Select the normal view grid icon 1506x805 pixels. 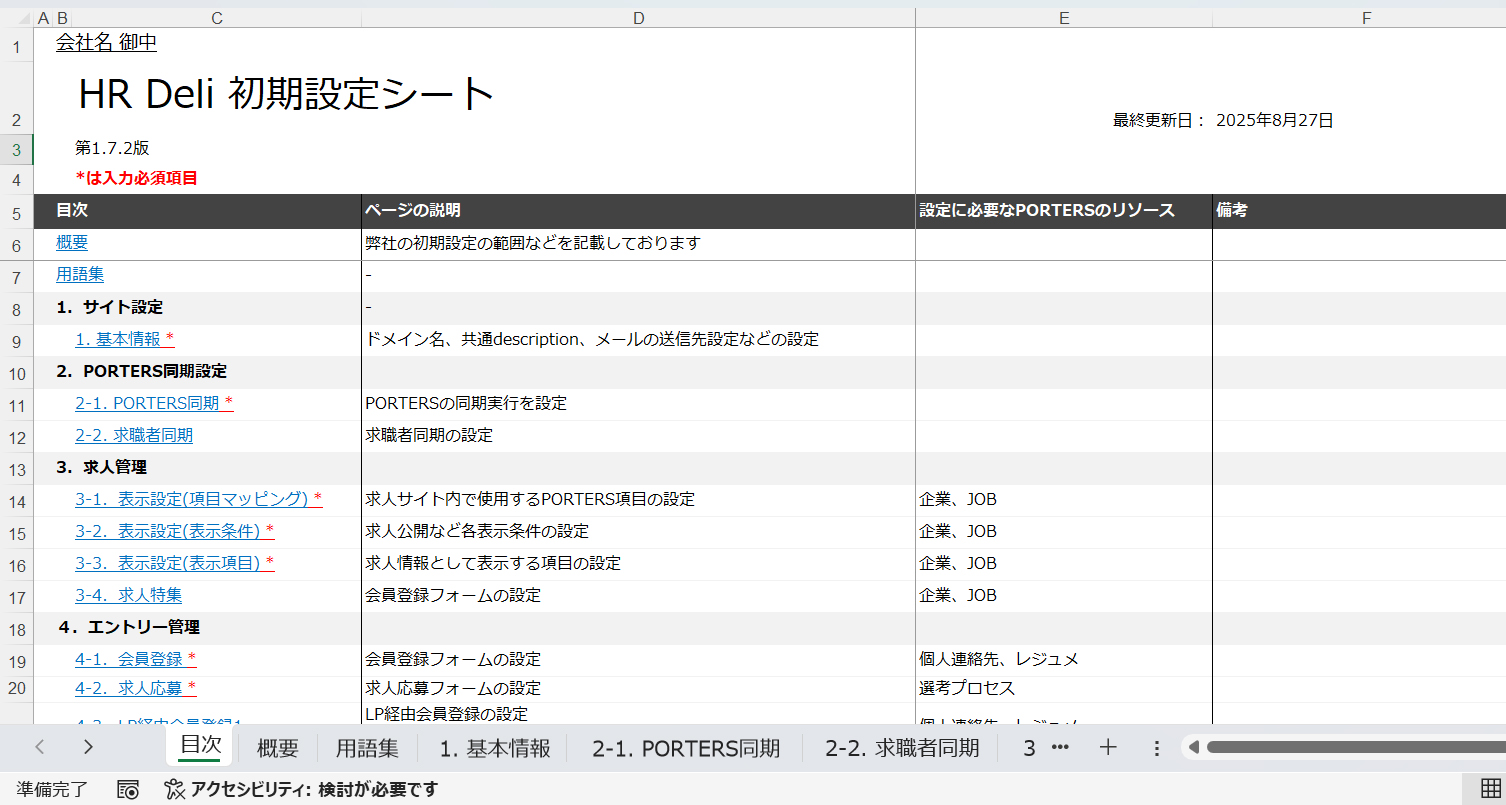click(1490, 788)
